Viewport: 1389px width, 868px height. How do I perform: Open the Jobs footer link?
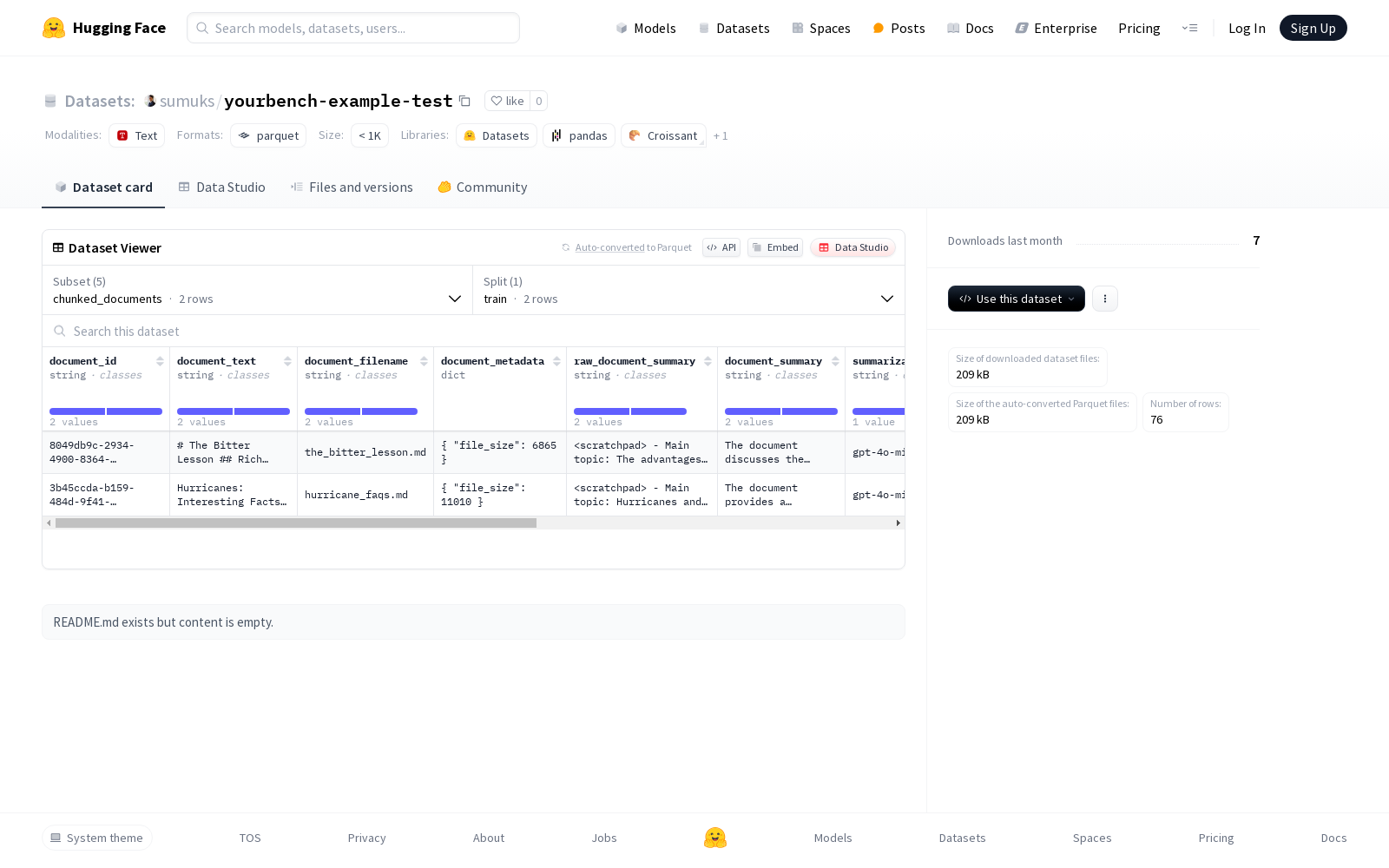coord(604,838)
